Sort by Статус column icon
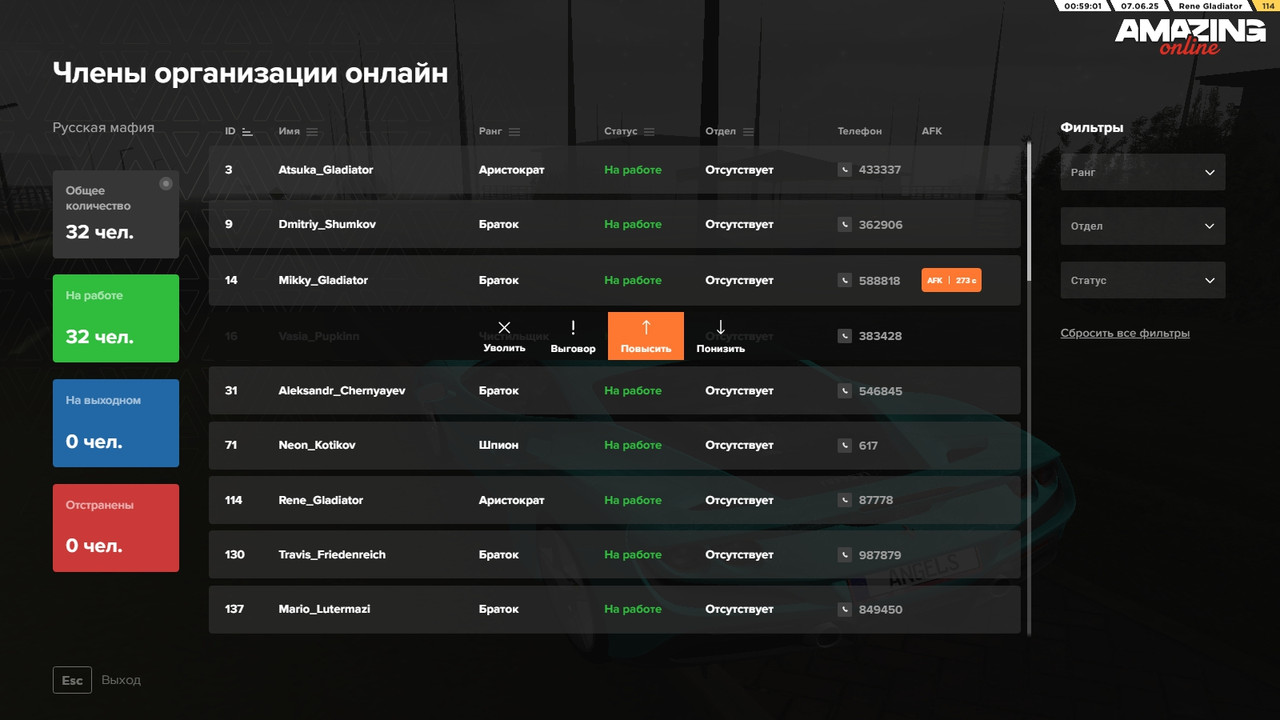The height and width of the screenshot is (720, 1280). 649,132
